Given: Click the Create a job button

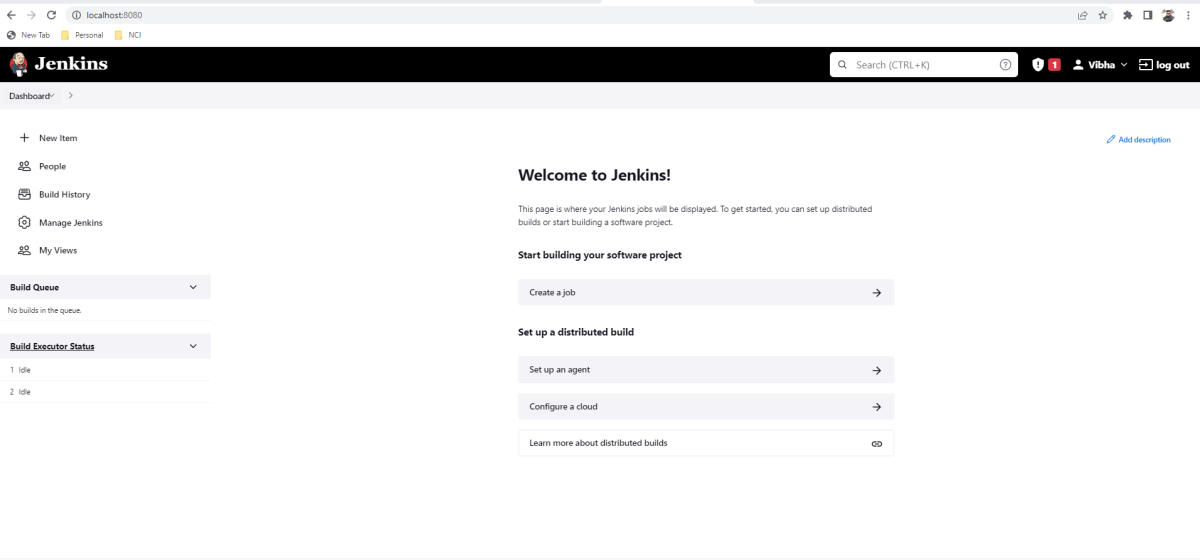Looking at the screenshot, I should coord(705,292).
